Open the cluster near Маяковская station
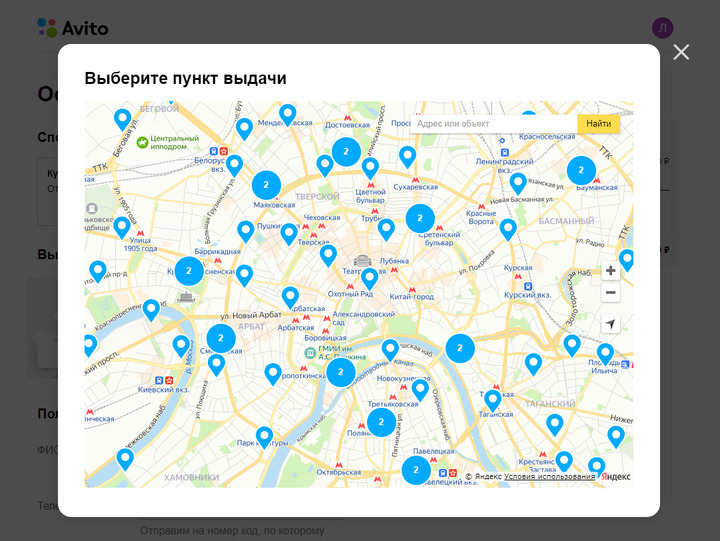The image size is (720, 541). (266, 185)
